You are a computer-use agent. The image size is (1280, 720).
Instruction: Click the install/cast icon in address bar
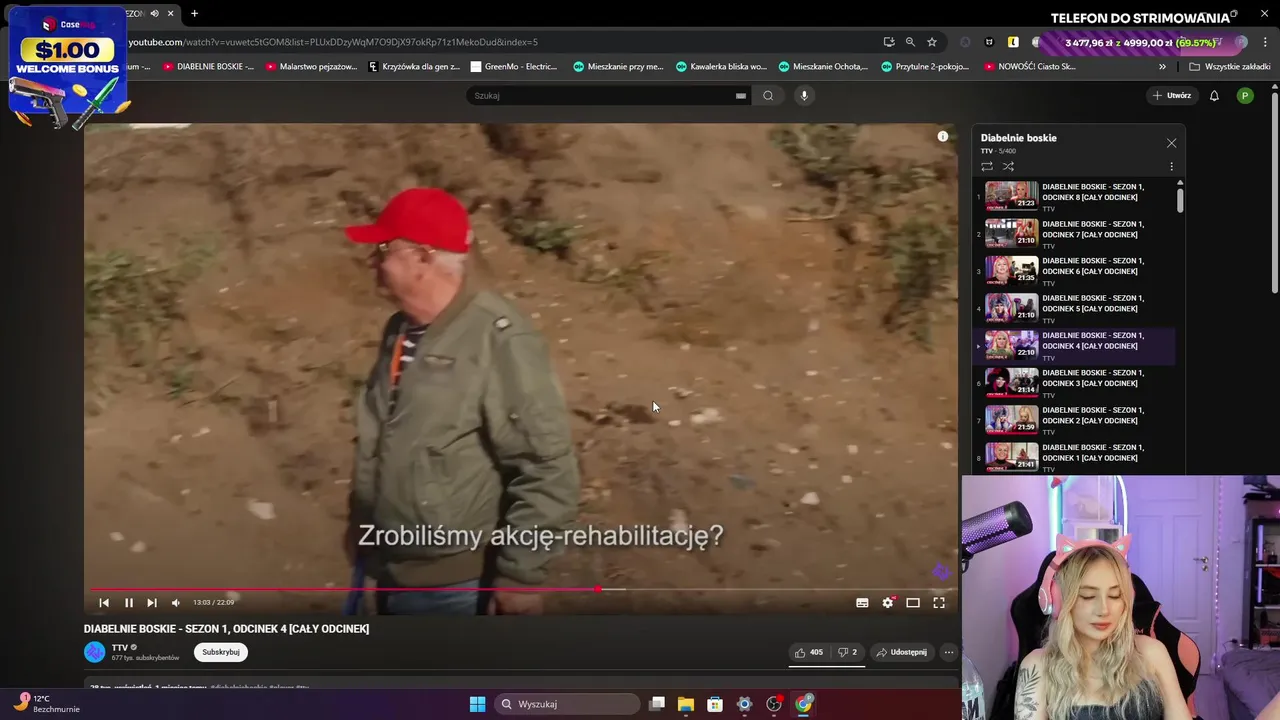coord(888,42)
